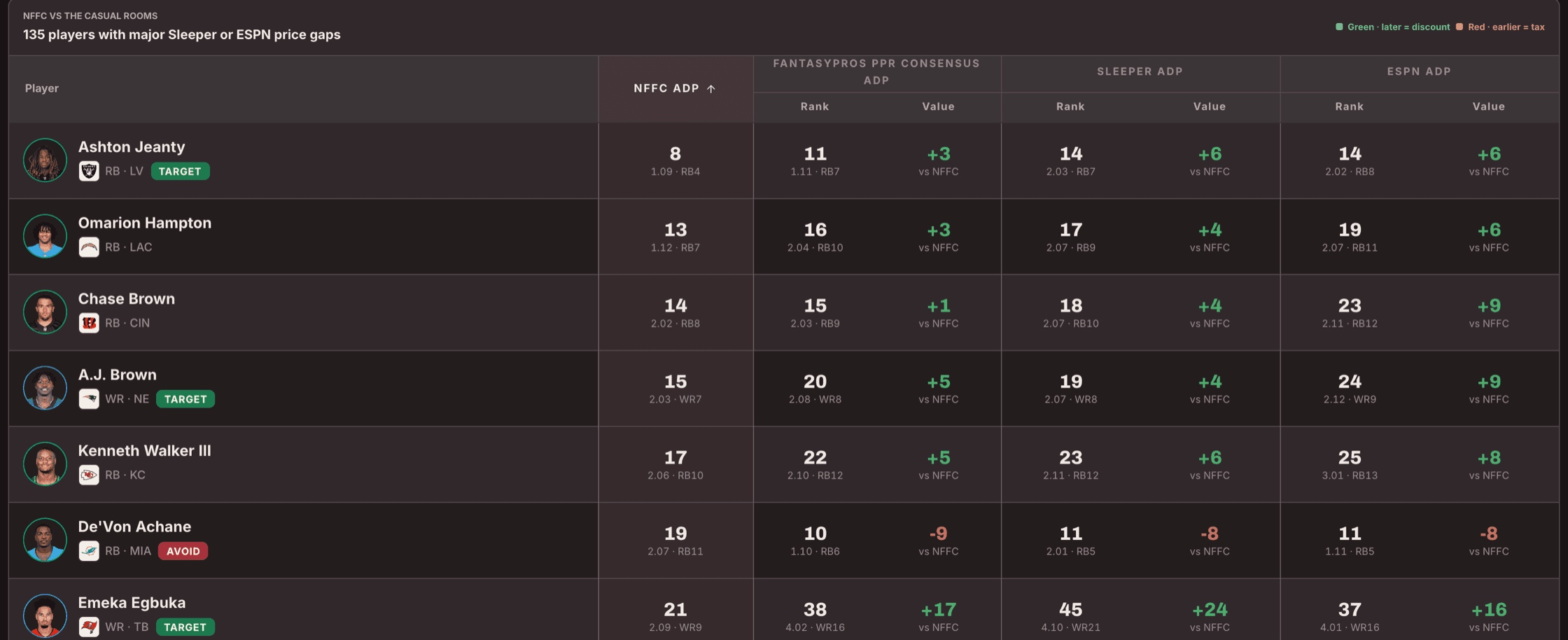Click the ESPN ADP group header
Image resolution: width=1568 pixels, height=640 pixels.
[1419, 71]
